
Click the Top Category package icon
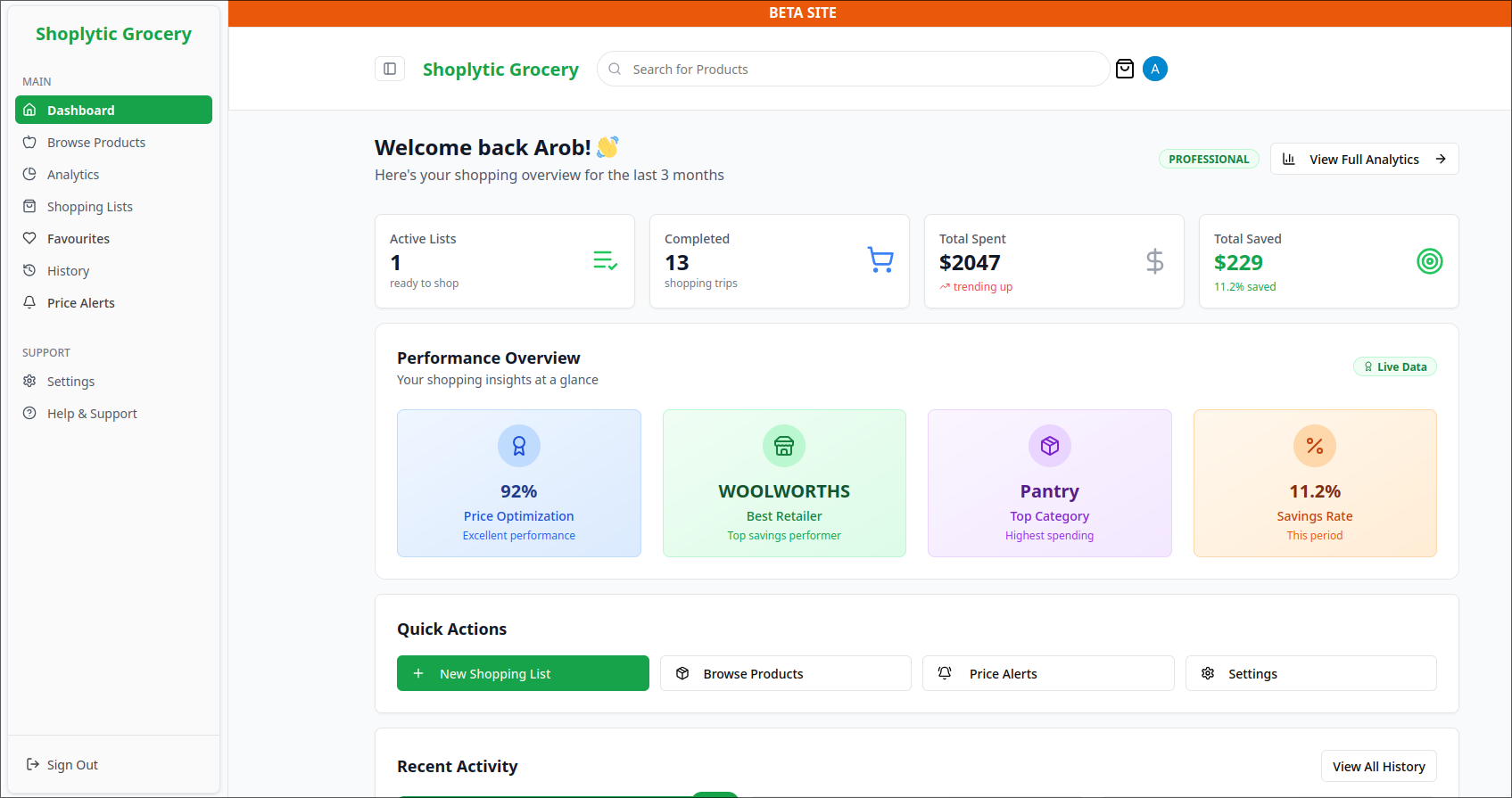point(1050,446)
